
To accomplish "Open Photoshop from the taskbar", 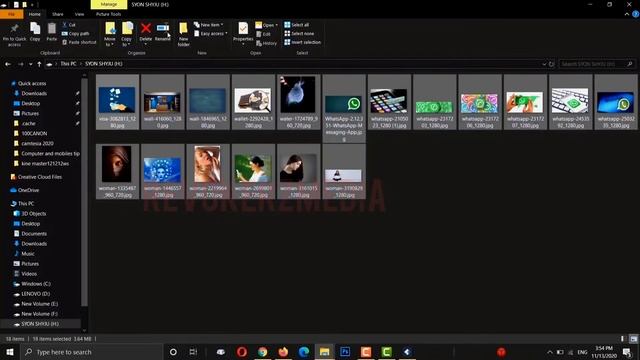I will click(x=345, y=352).
